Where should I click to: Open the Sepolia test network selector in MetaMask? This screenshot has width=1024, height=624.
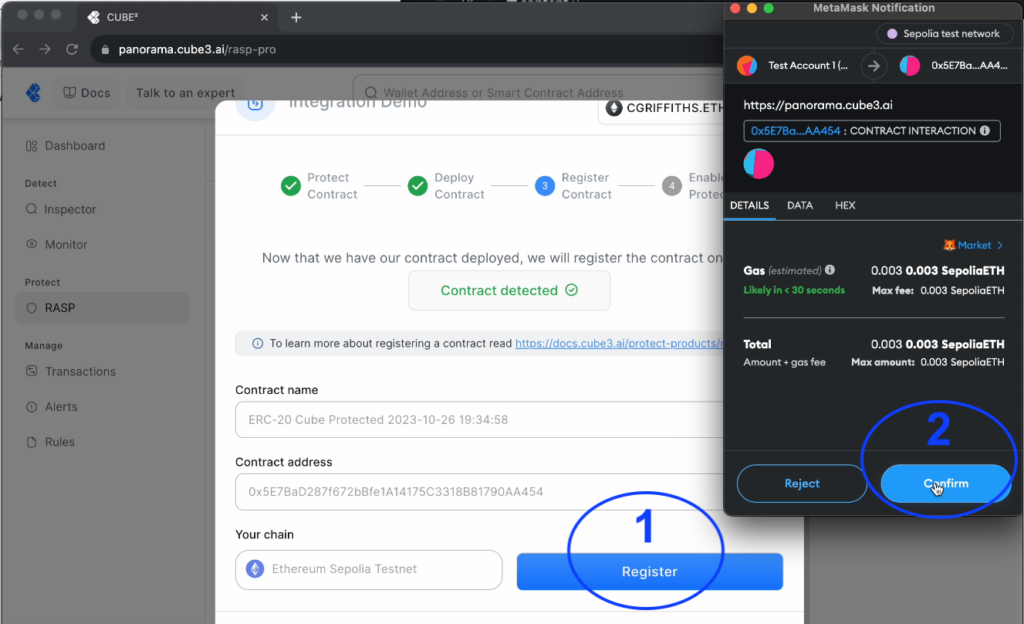click(944, 34)
